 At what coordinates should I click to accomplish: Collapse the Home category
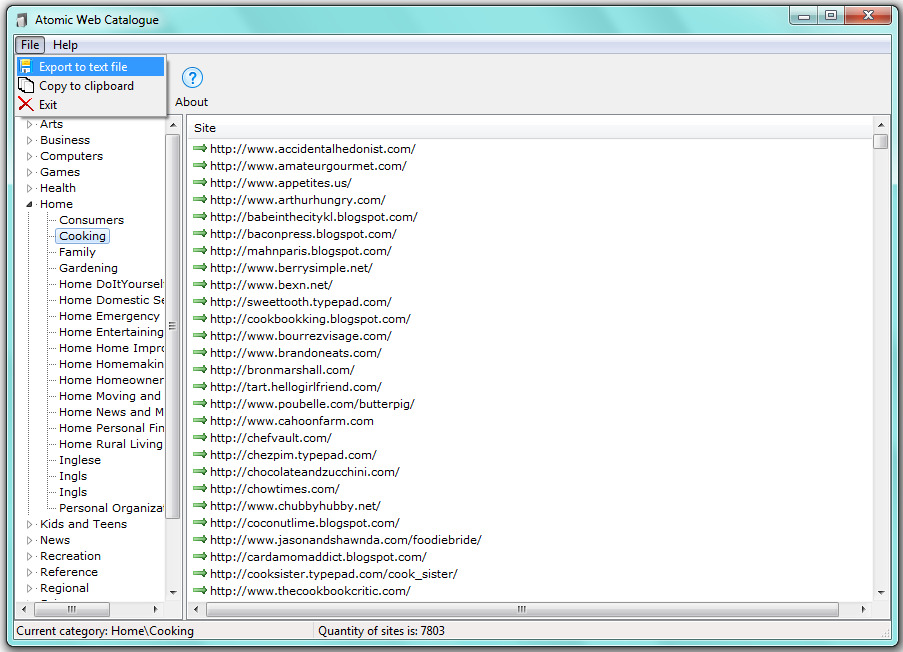click(29, 204)
